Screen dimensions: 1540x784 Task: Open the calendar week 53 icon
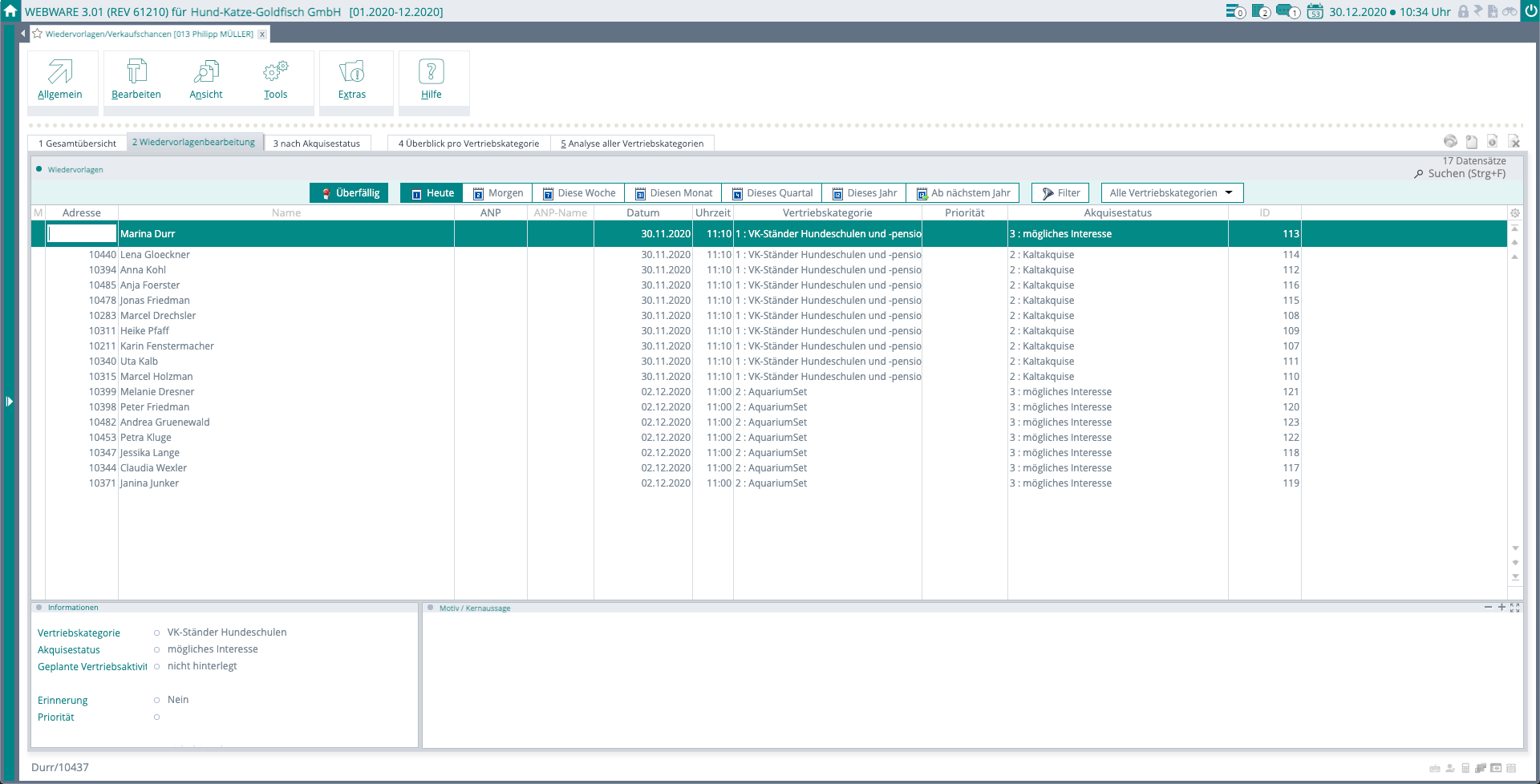pos(1315,11)
